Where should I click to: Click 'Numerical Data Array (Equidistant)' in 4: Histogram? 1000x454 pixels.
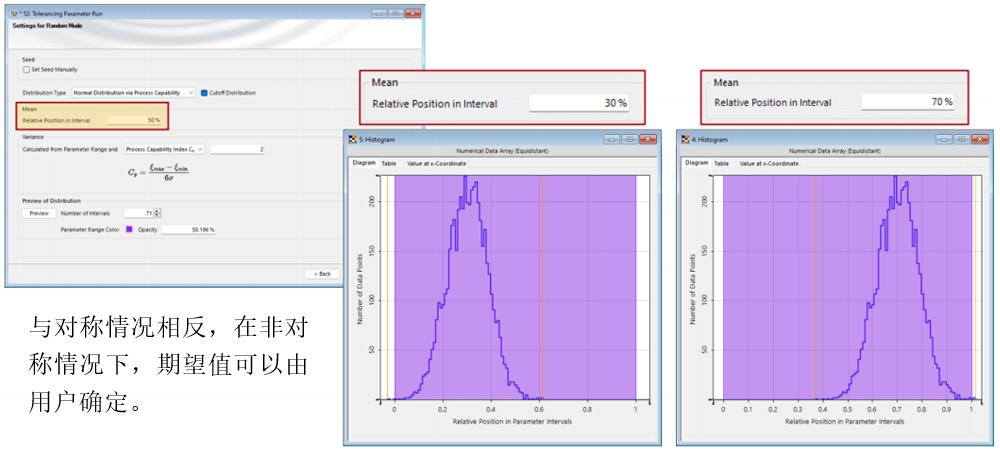[x=835, y=152]
